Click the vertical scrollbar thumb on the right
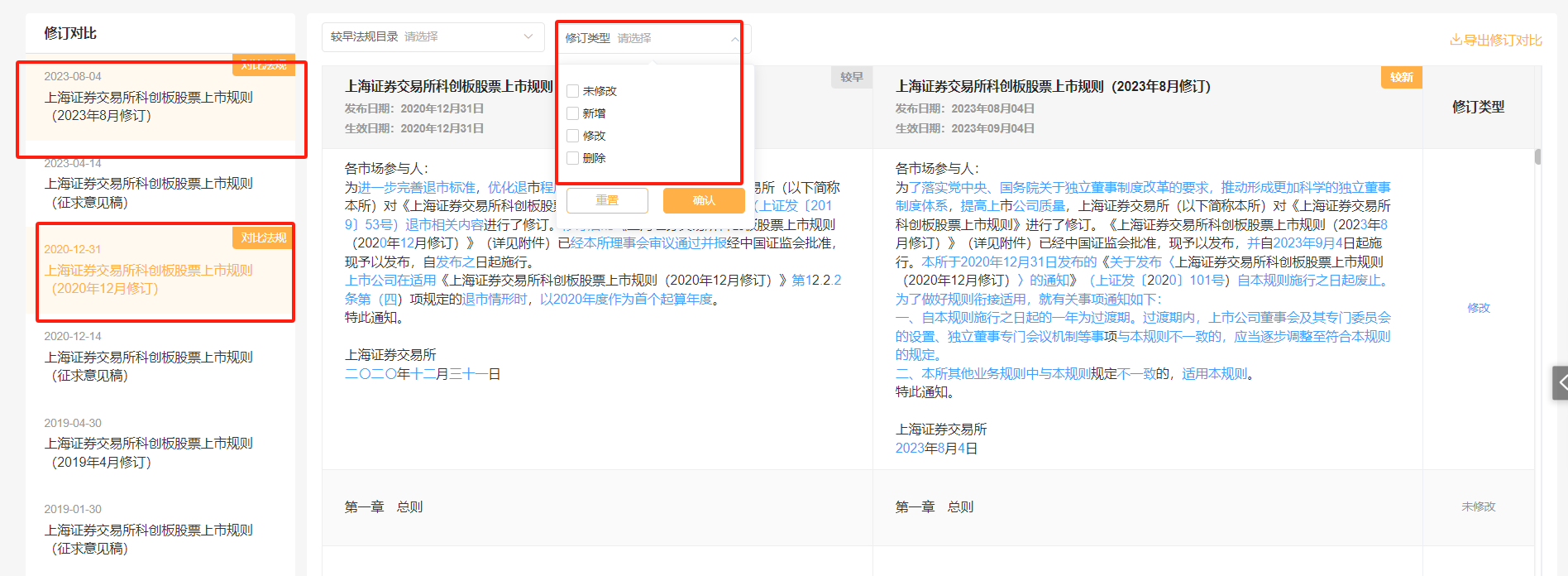The height and width of the screenshot is (576, 1568). [1537, 156]
